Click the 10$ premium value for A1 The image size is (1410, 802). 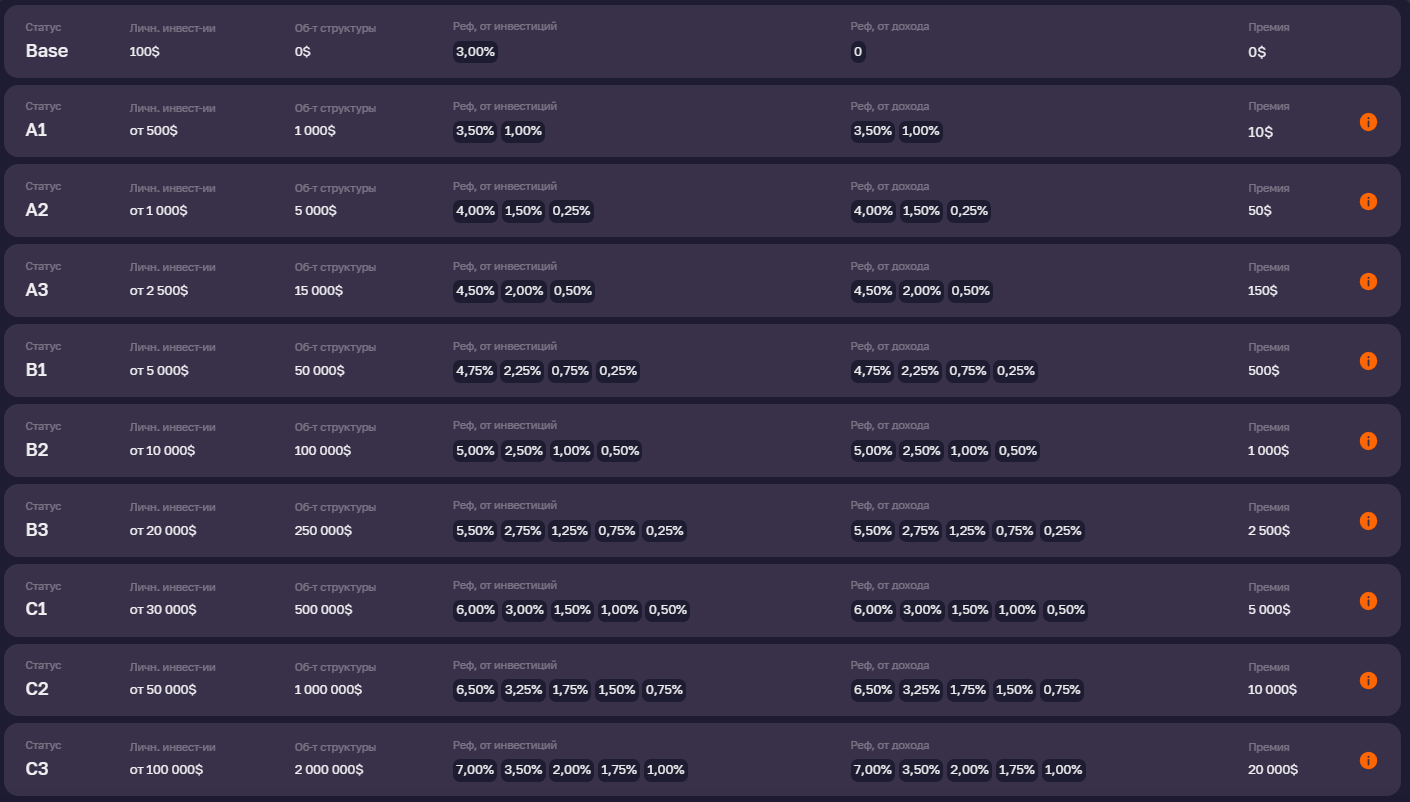tap(1260, 131)
